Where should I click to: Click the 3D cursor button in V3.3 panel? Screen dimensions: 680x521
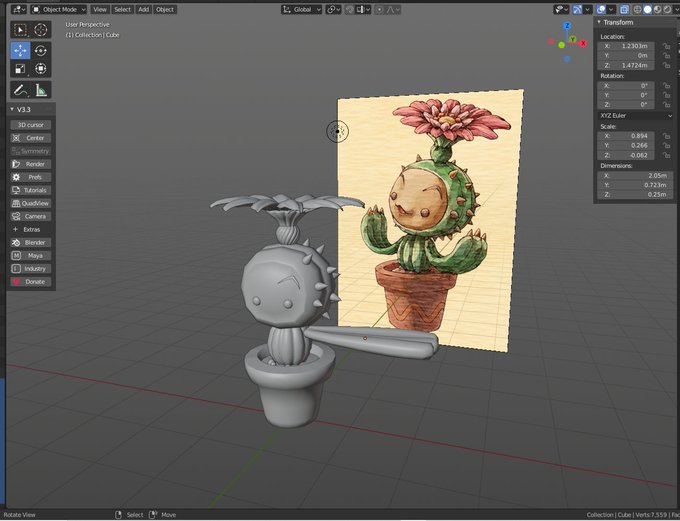[x=31, y=125]
